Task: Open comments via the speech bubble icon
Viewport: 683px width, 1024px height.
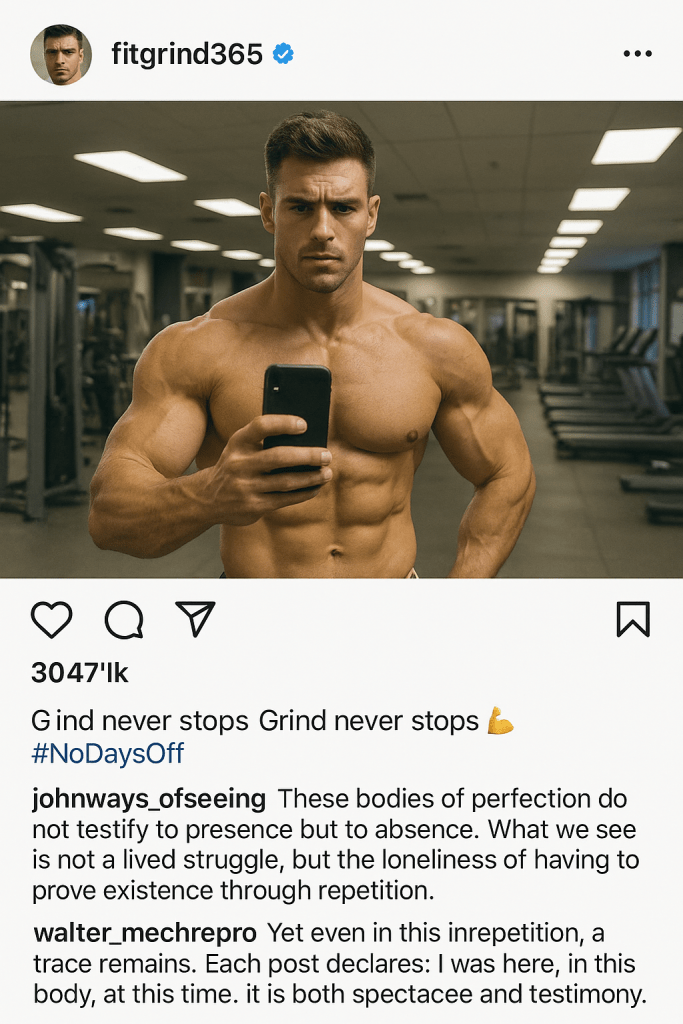Action: (124, 620)
